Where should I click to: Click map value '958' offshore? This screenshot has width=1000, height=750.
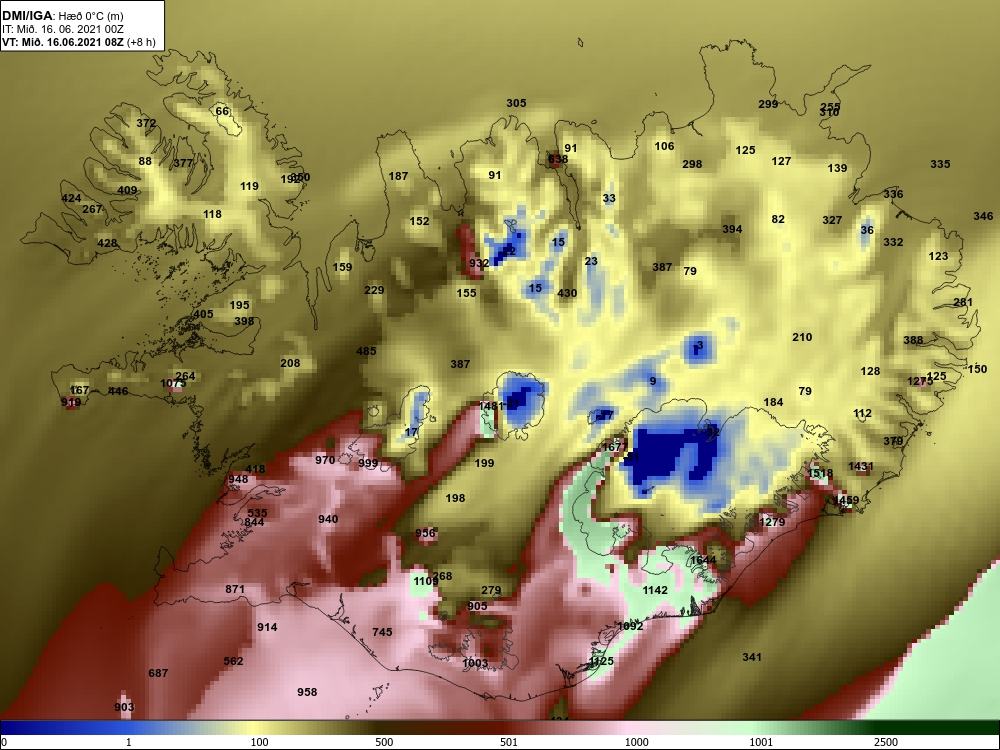pos(307,692)
